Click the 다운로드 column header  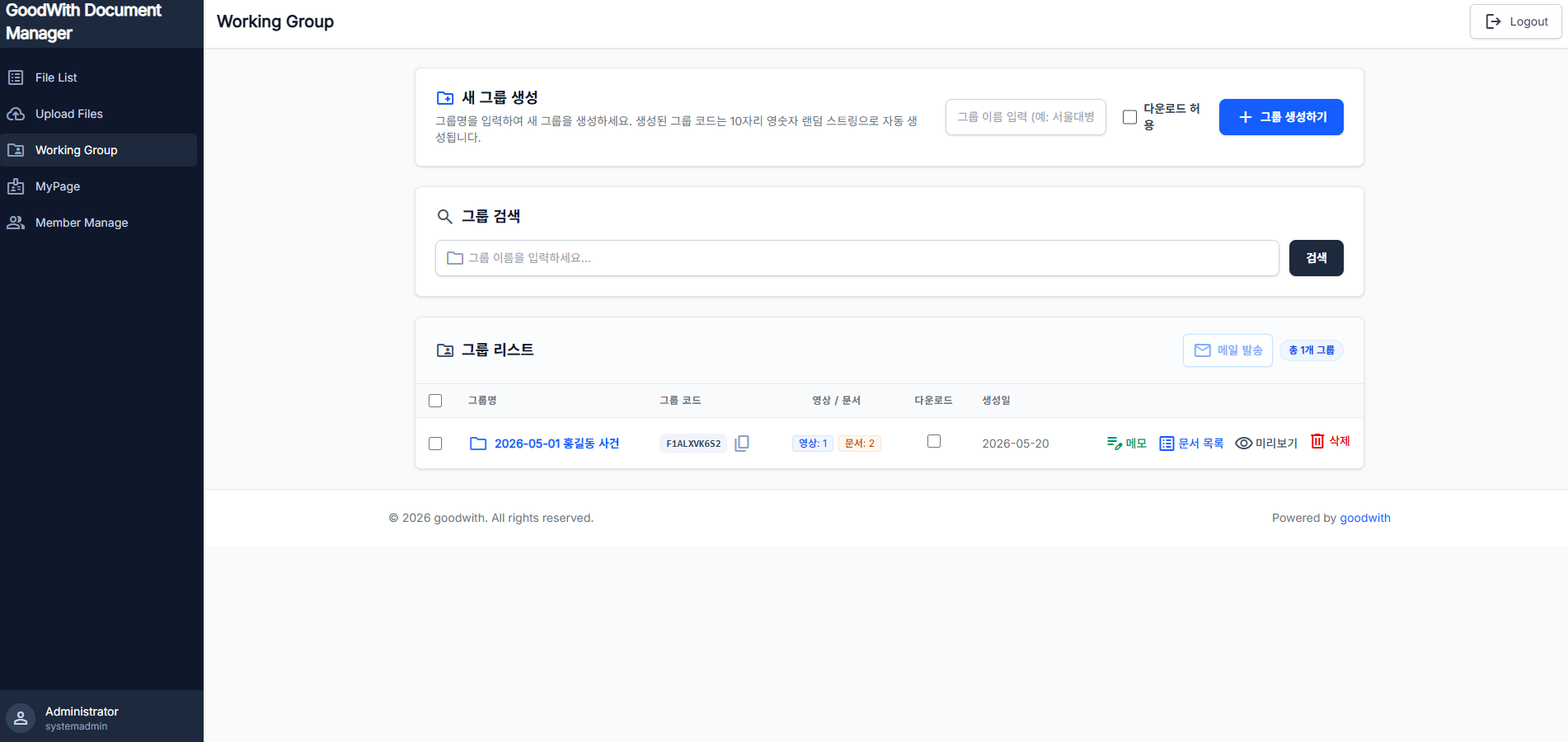pos(933,401)
